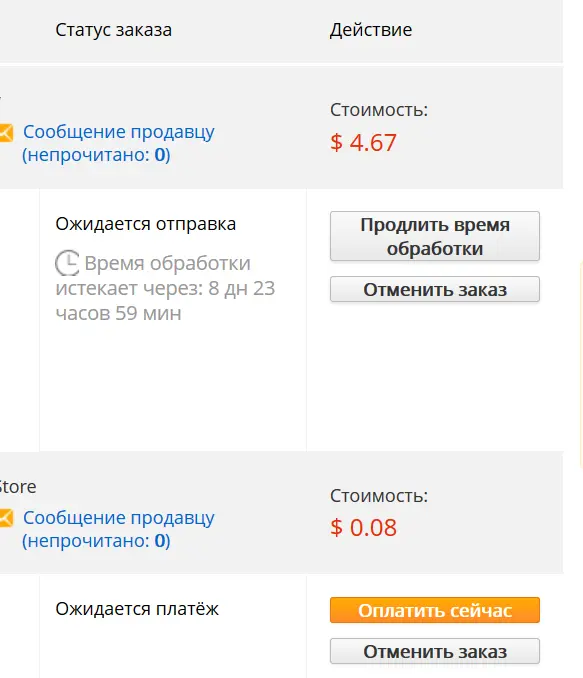Click the Ожидается платёж status text
Screen dimensions: 583x678
tap(137, 609)
